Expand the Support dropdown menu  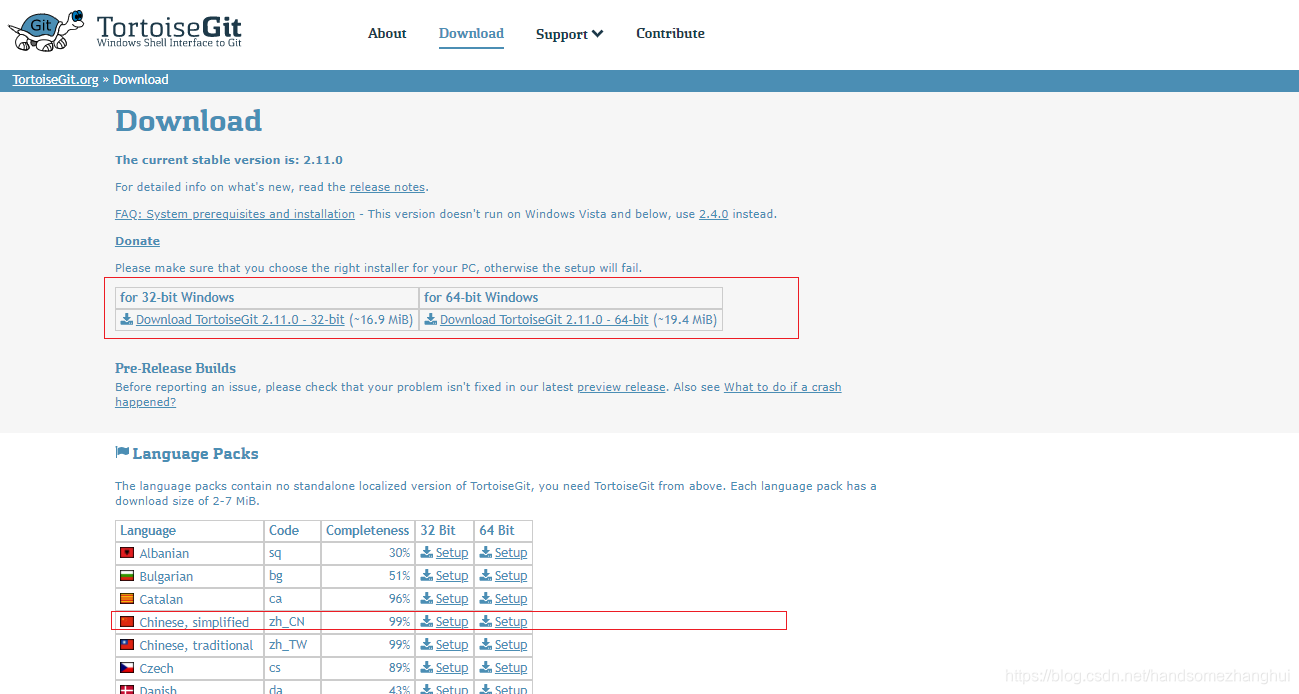[x=569, y=34]
